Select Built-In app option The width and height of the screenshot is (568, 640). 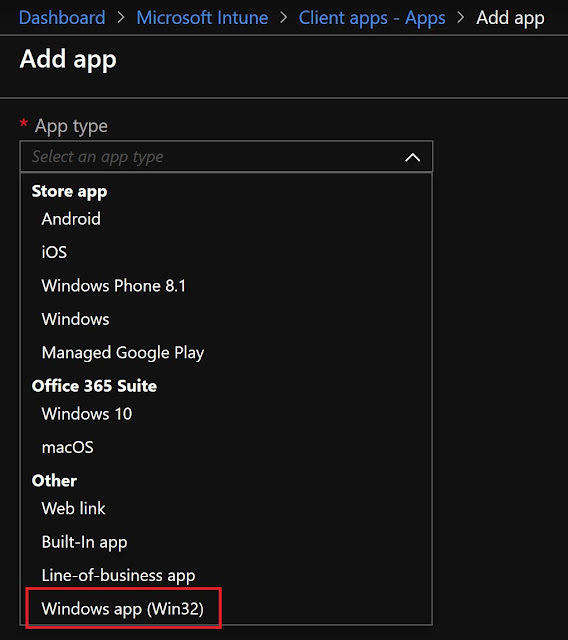click(x=84, y=542)
